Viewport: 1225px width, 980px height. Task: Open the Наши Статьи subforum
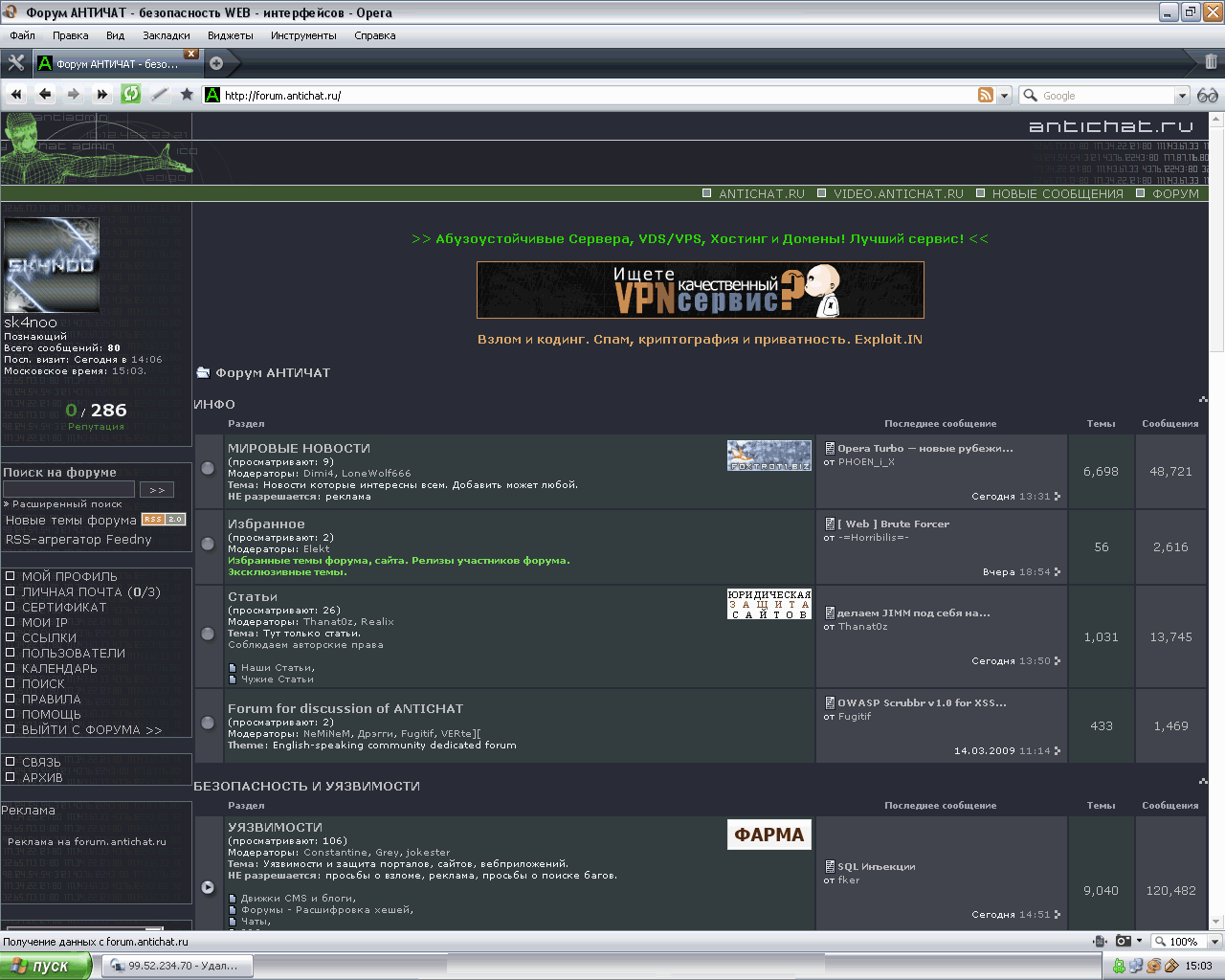coord(278,668)
